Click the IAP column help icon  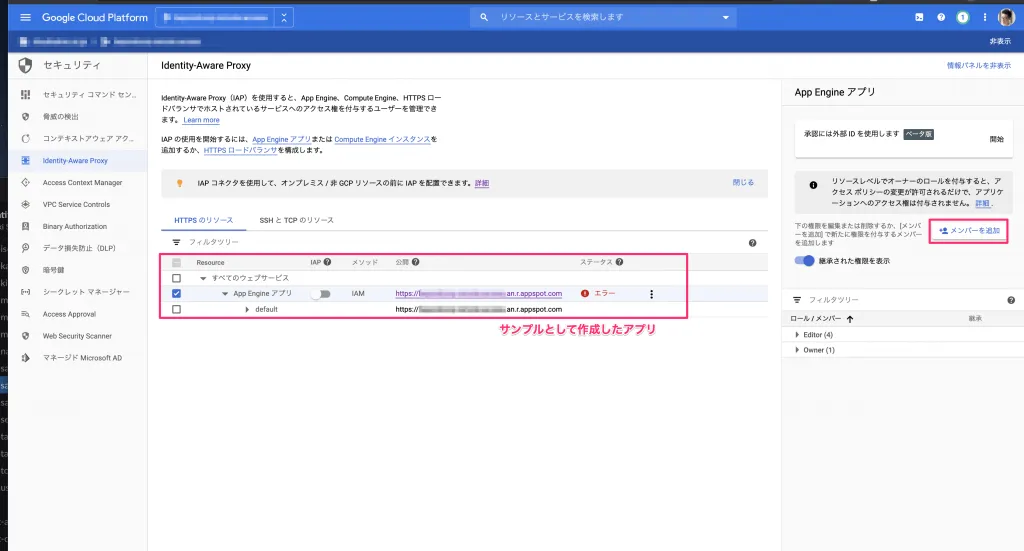click(x=327, y=262)
